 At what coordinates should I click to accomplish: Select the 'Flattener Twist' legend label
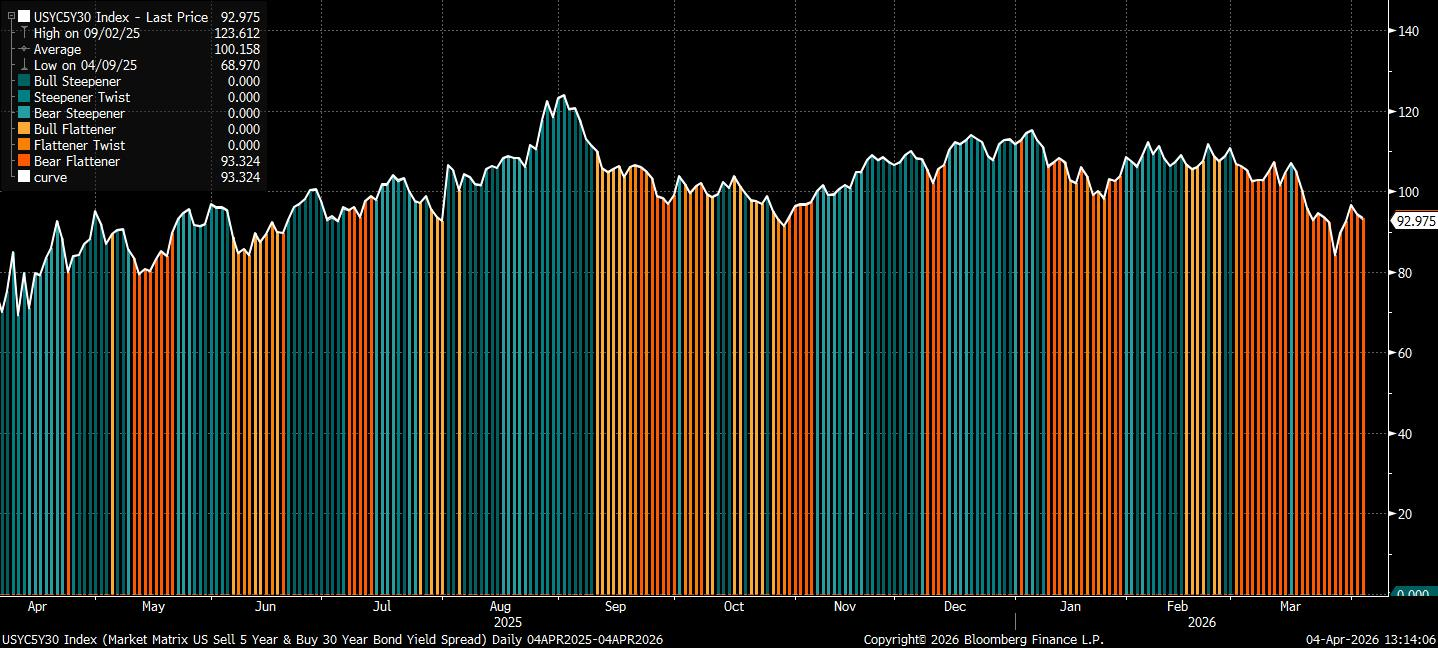[79, 145]
